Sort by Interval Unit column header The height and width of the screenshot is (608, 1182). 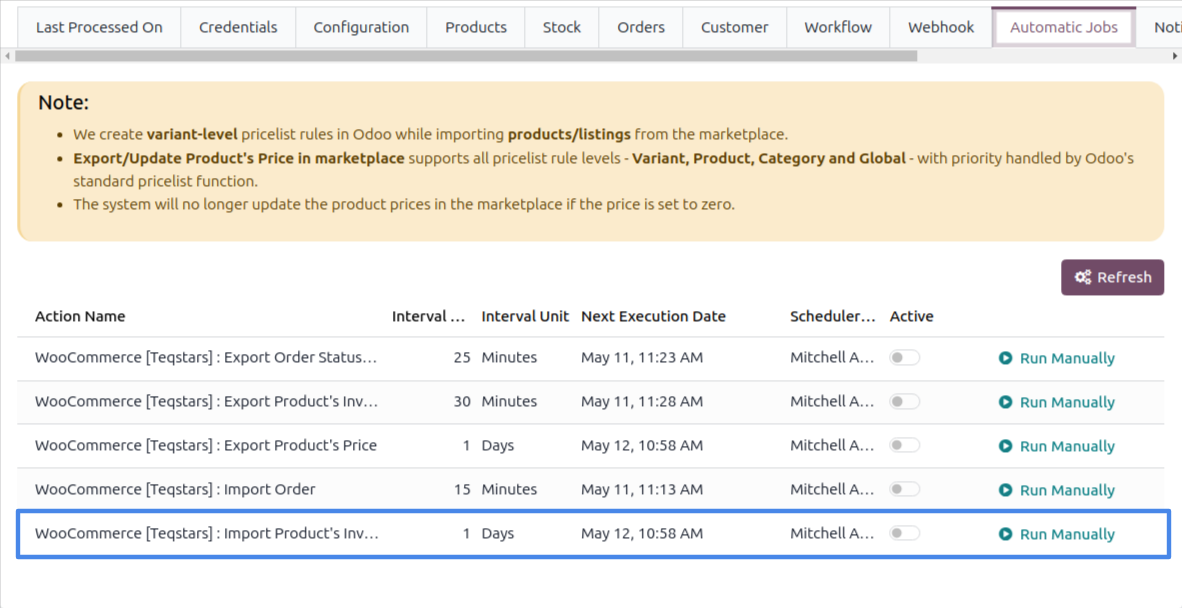pyautogui.click(x=525, y=316)
